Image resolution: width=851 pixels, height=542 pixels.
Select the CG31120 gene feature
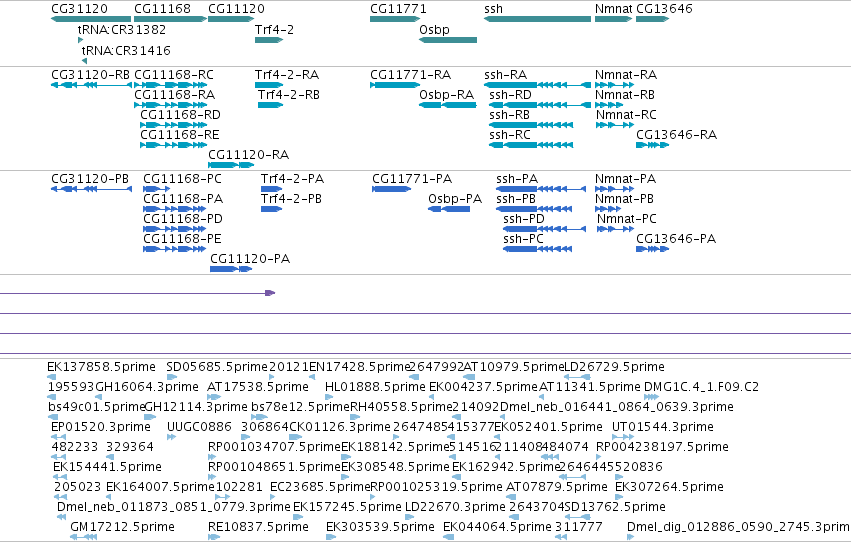click(91, 19)
